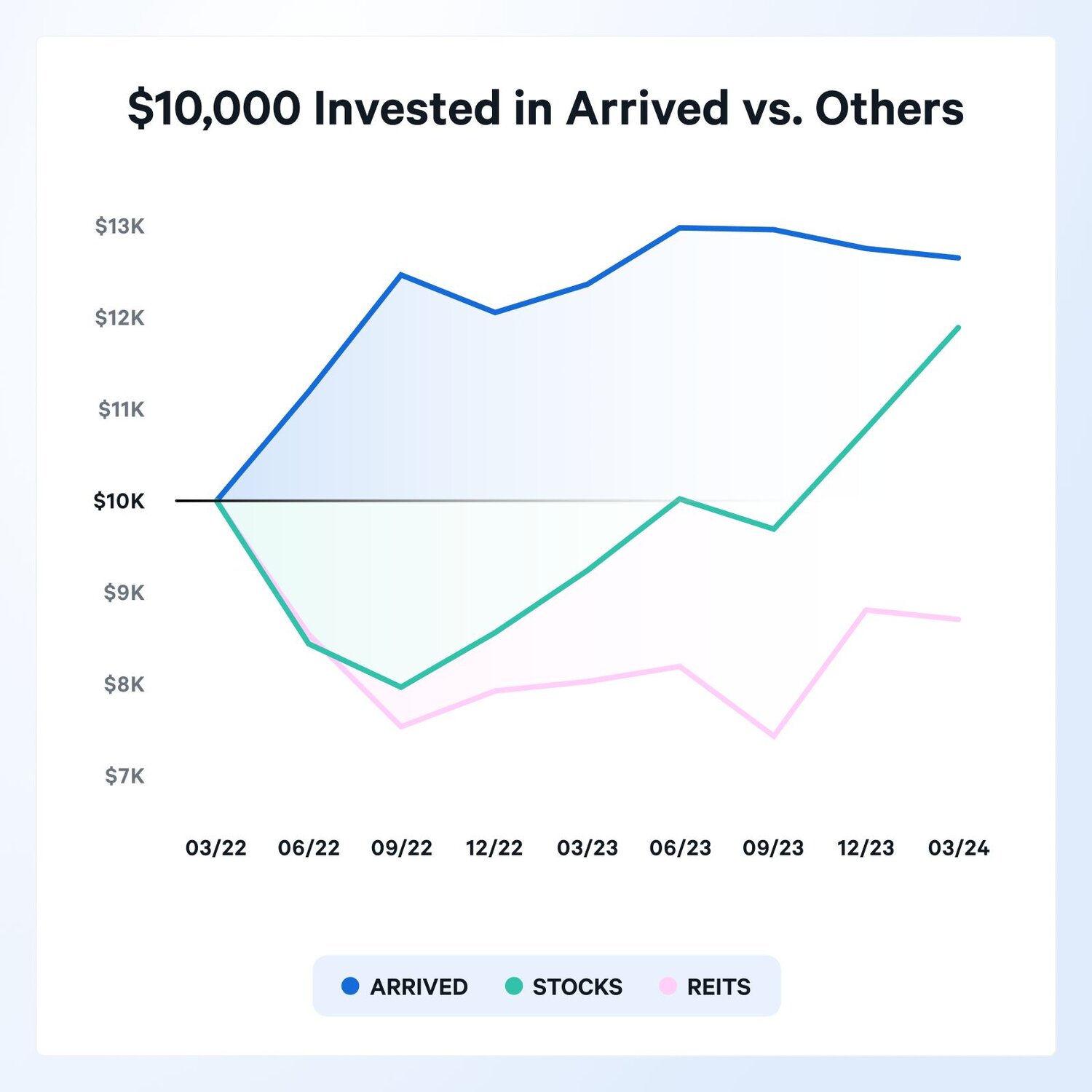
Task: Click the 09/22 x-axis date
Action: [x=401, y=847]
